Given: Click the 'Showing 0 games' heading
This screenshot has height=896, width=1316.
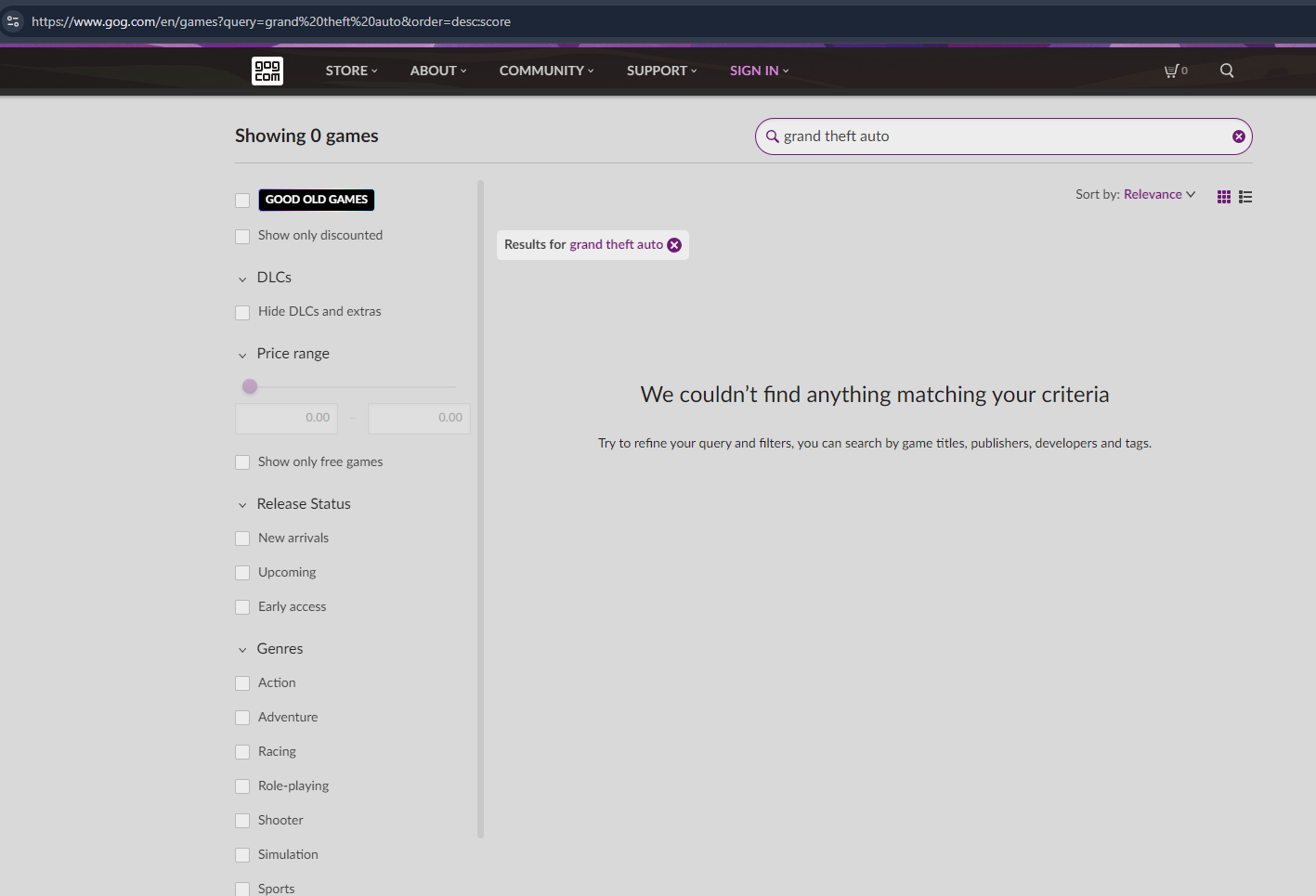Looking at the screenshot, I should pyautogui.click(x=306, y=136).
